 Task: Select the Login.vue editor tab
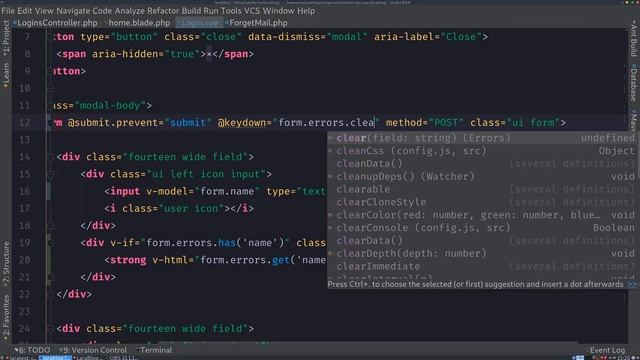click(x=198, y=23)
